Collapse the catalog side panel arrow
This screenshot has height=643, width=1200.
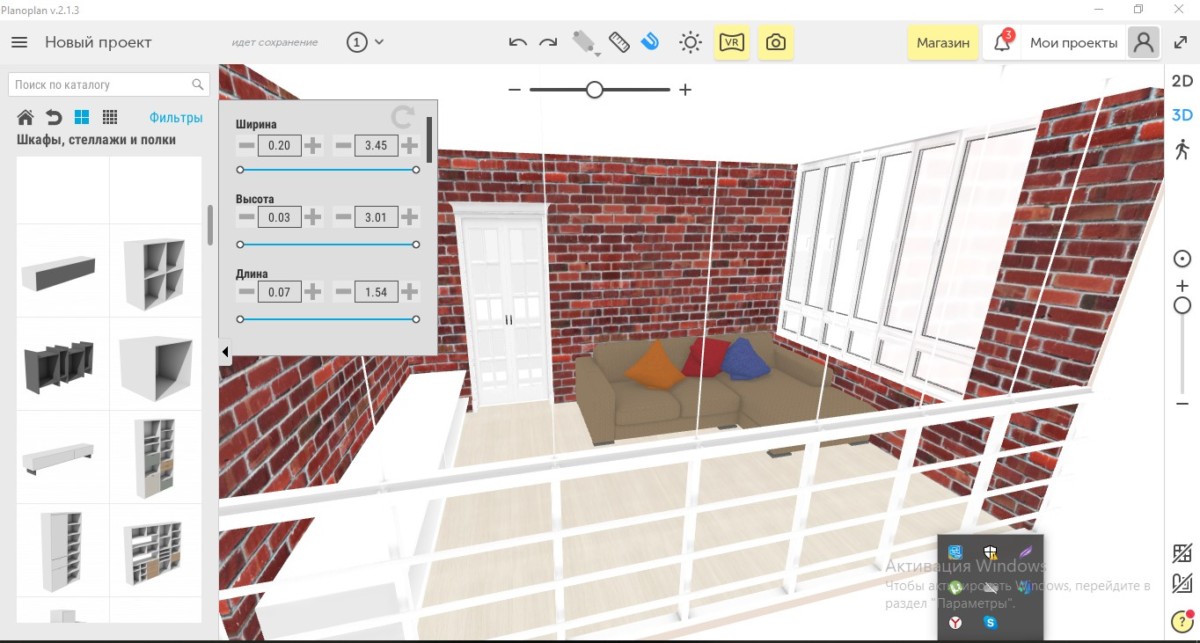point(225,352)
